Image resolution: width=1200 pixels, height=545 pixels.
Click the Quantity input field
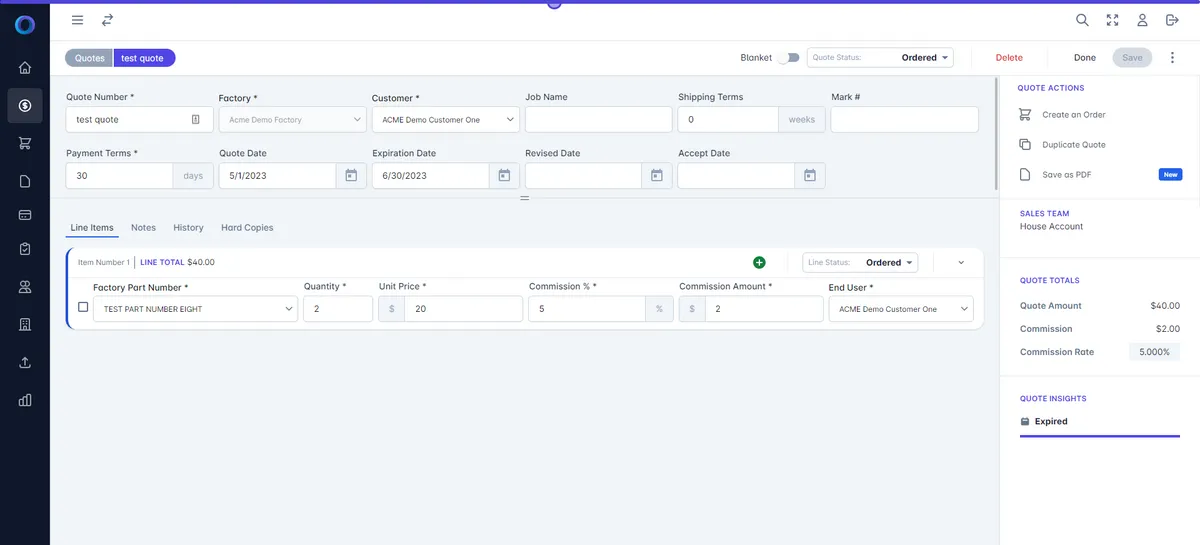click(338, 309)
